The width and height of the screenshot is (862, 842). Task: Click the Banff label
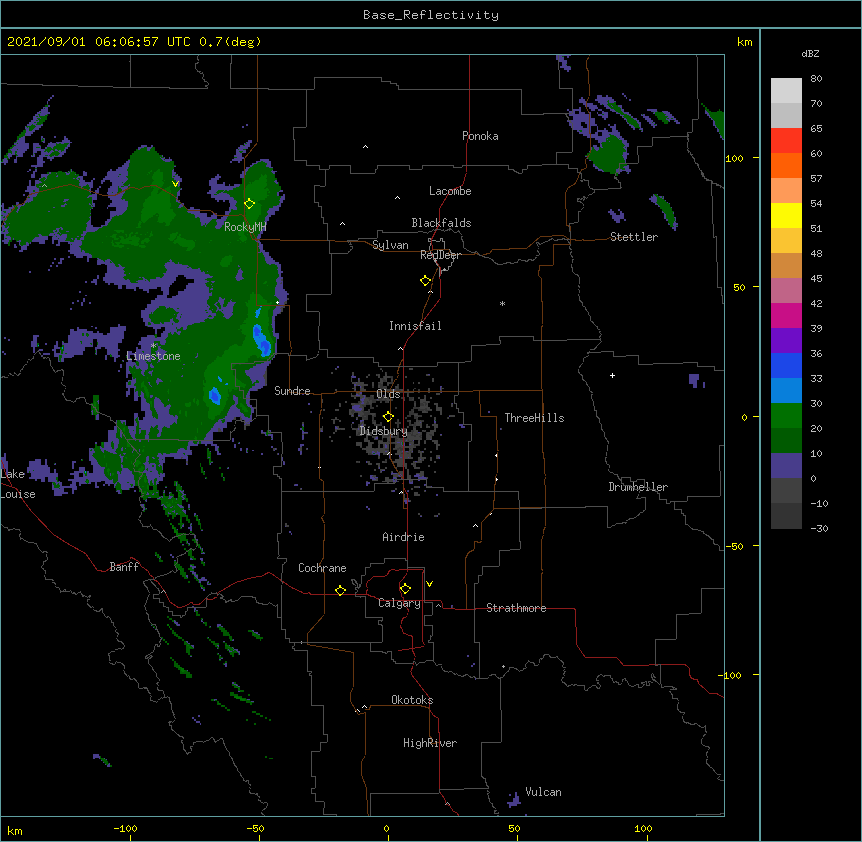tap(124, 567)
